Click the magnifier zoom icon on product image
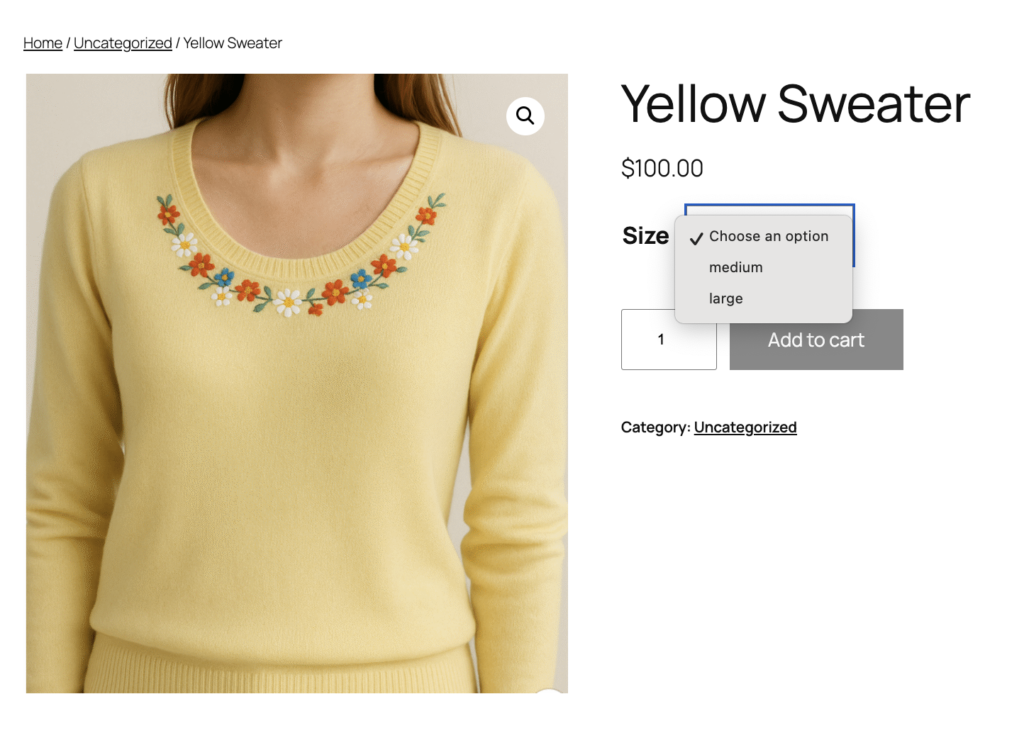The image size is (1024, 733). (525, 116)
